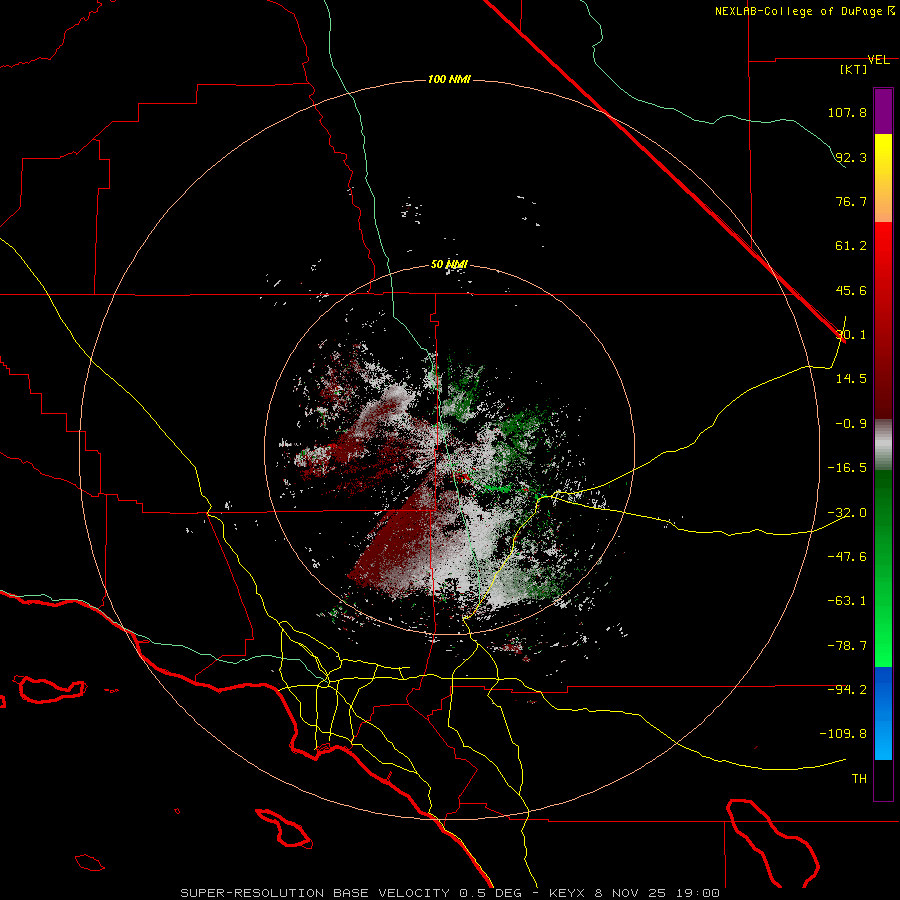Pick the blue segment of the velocity color bar
Image resolution: width=900 pixels, height=900 pixels.
coord(883,713)
